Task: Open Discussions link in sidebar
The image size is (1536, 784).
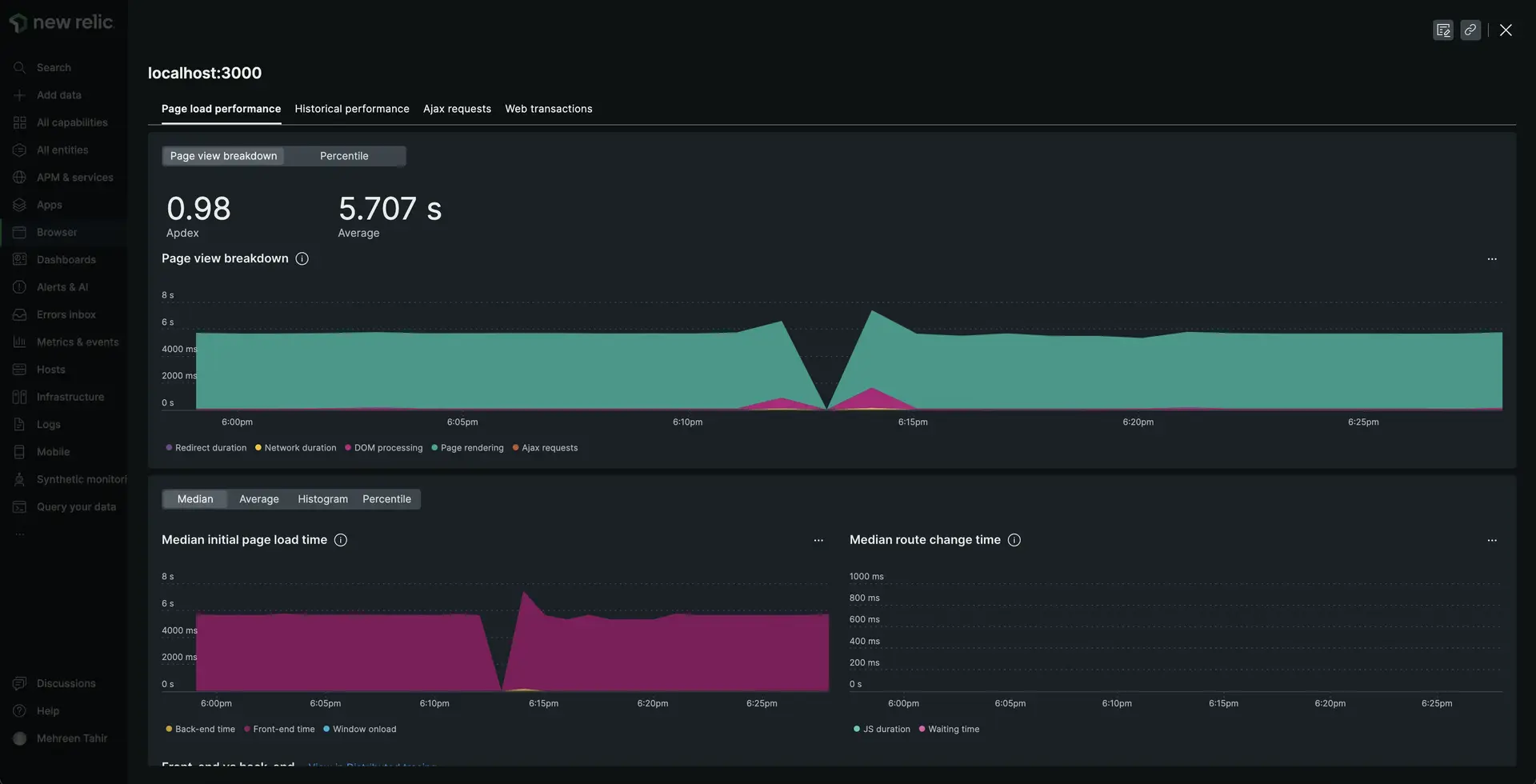Action: coord(66,683)
